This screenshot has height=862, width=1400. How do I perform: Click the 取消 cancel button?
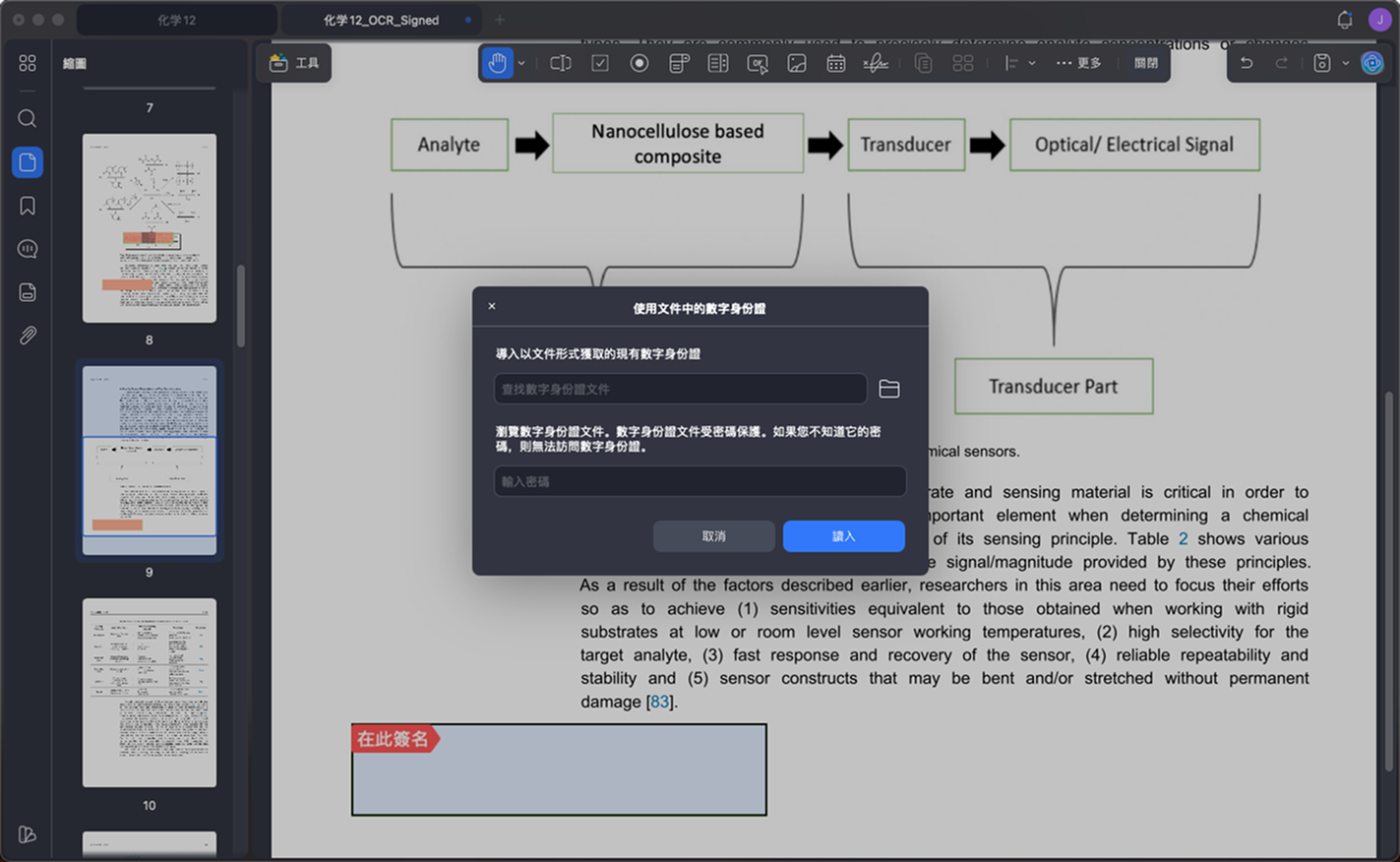click(x=714, y=536)
